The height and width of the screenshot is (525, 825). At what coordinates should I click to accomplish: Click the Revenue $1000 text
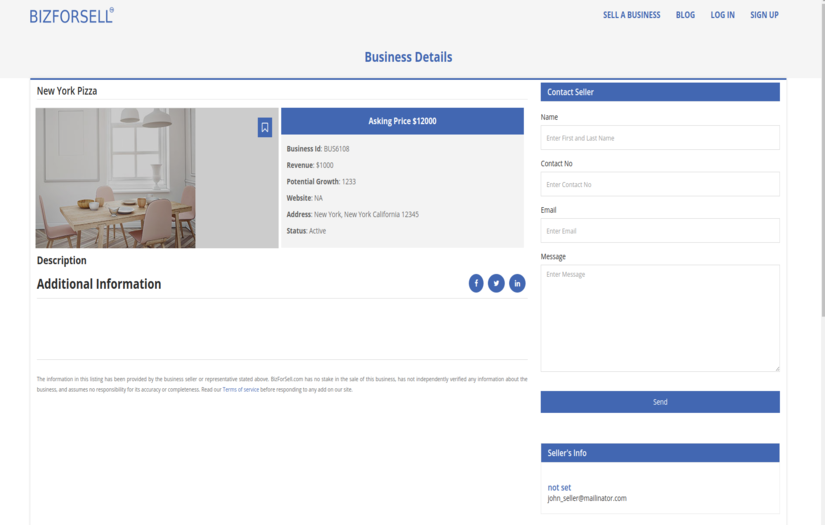[310, 165]
